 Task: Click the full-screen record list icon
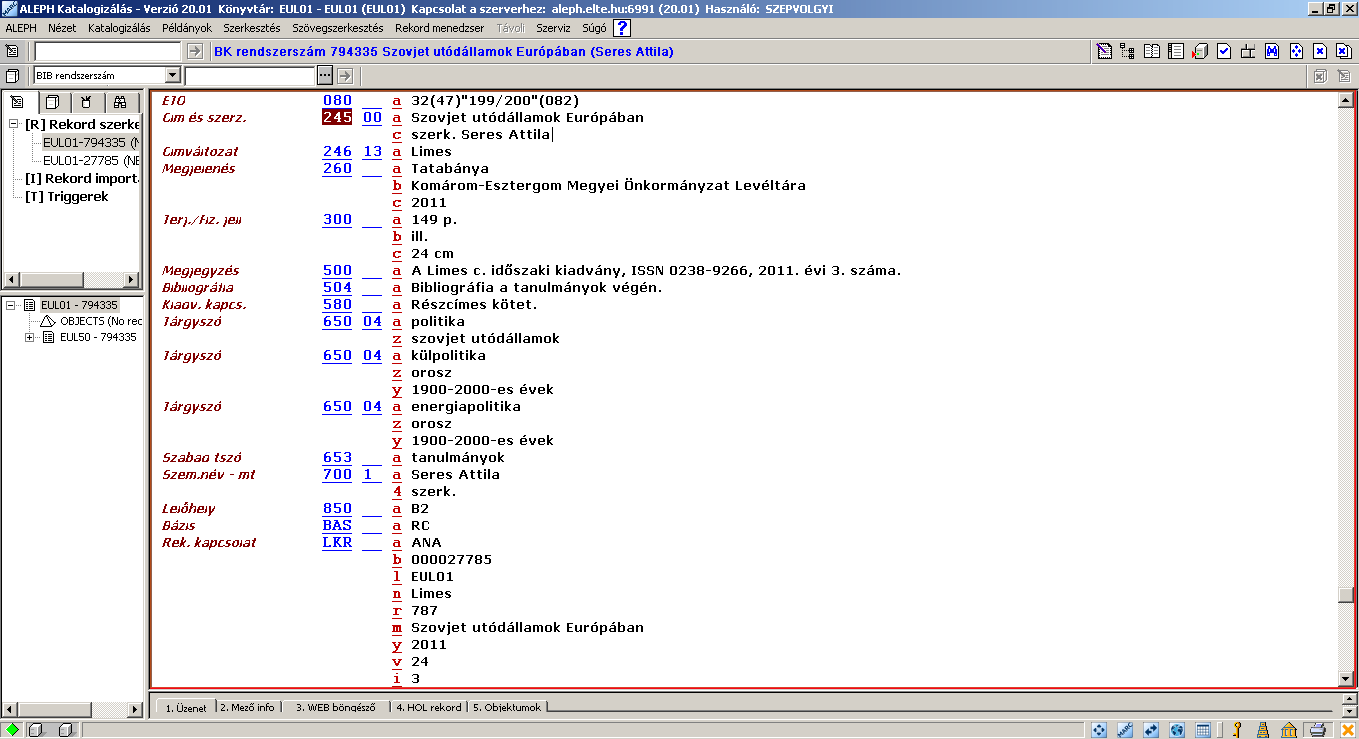(1176, 51)
